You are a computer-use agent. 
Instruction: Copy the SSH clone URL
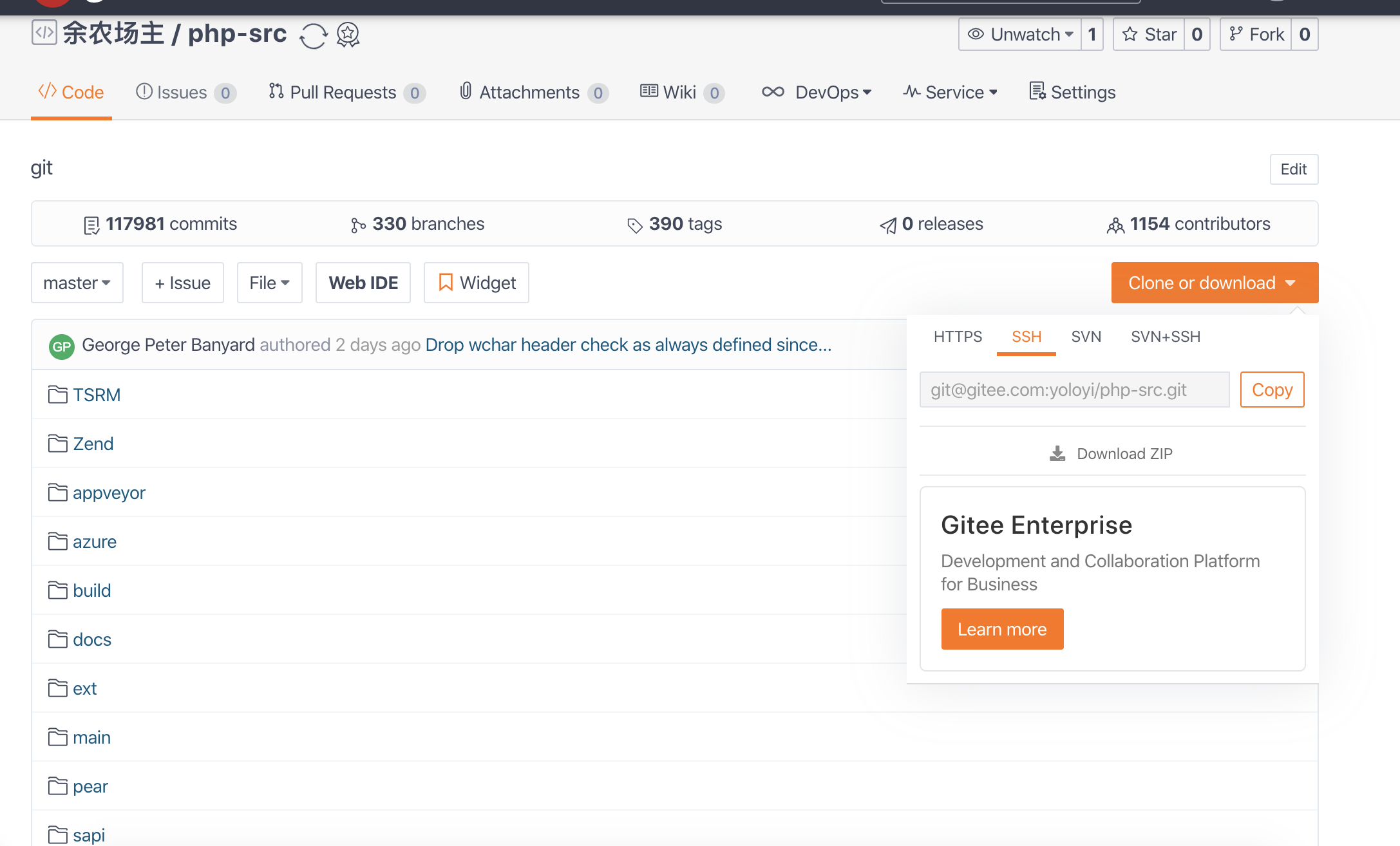click(x=1272, y=390)
